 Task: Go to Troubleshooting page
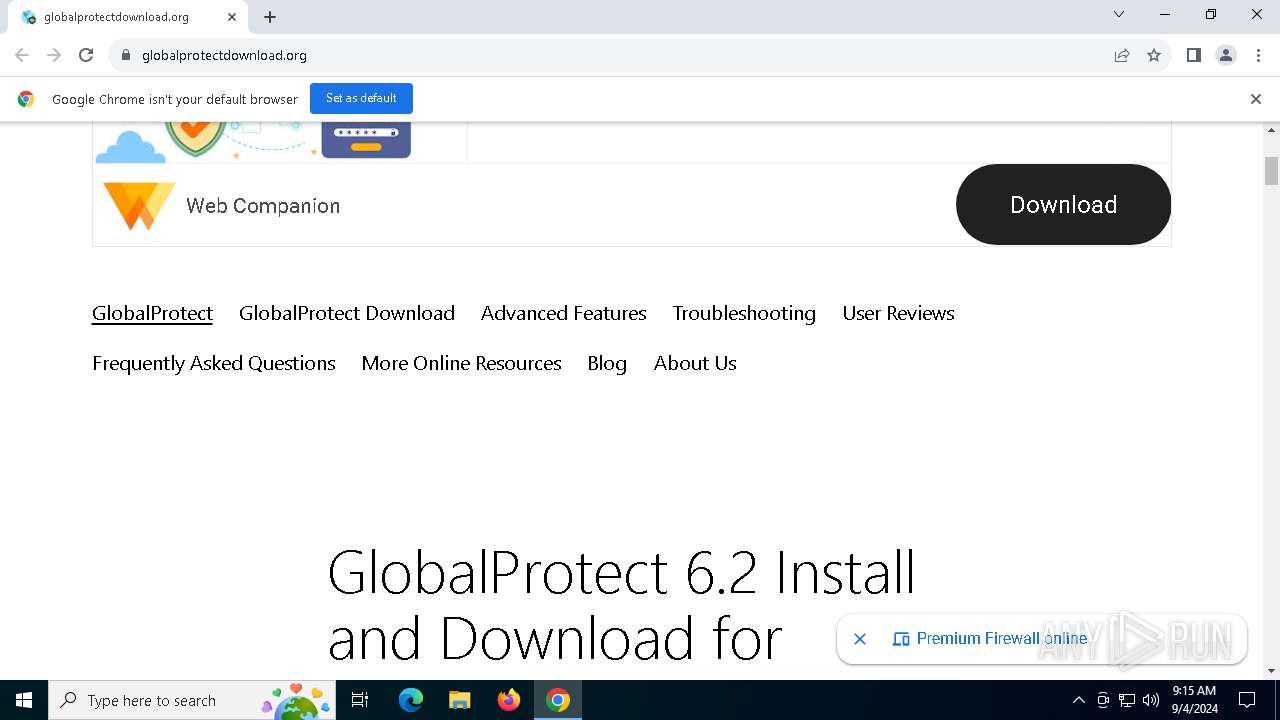pos(744,313)
